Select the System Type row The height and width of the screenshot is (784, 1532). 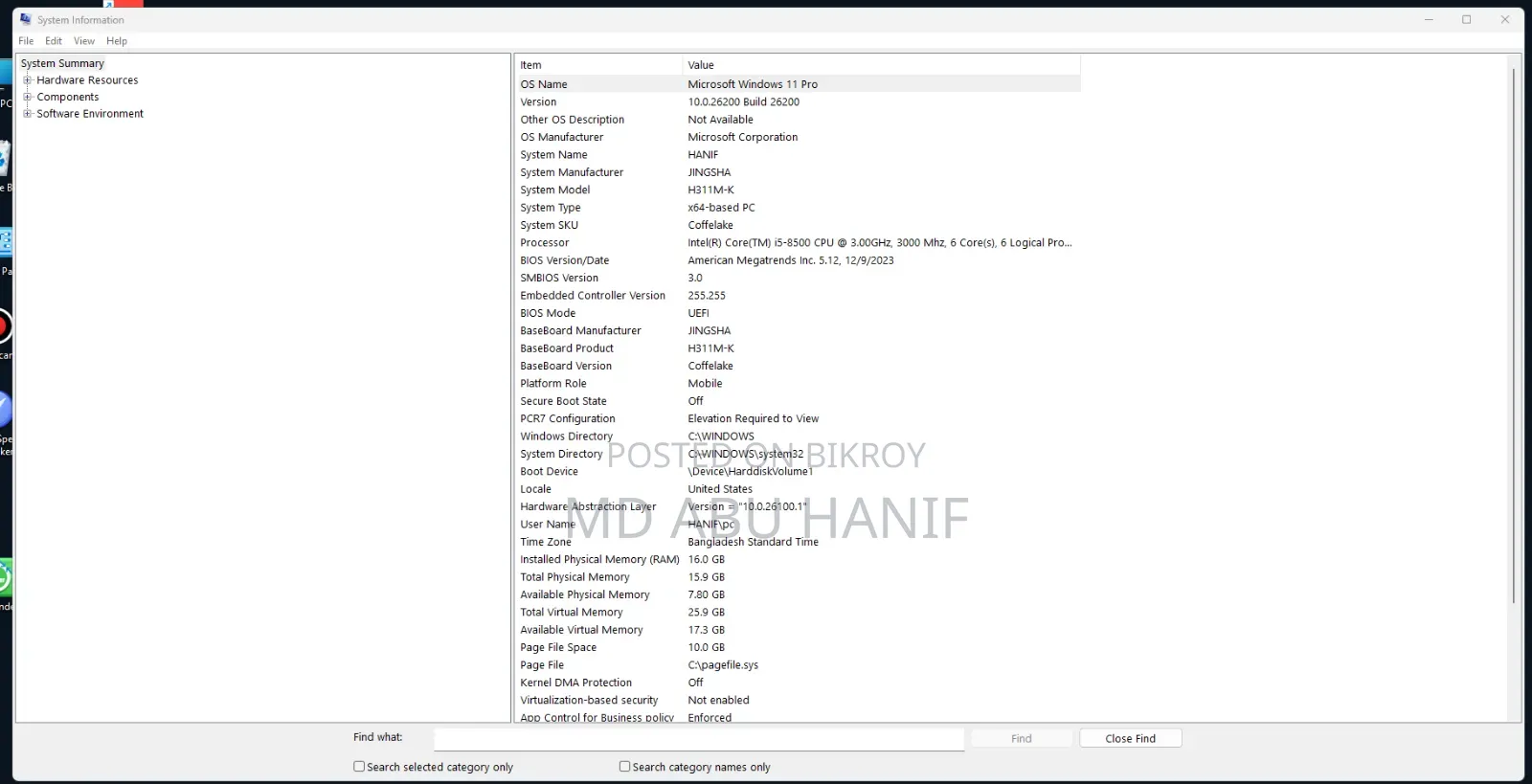798,207
